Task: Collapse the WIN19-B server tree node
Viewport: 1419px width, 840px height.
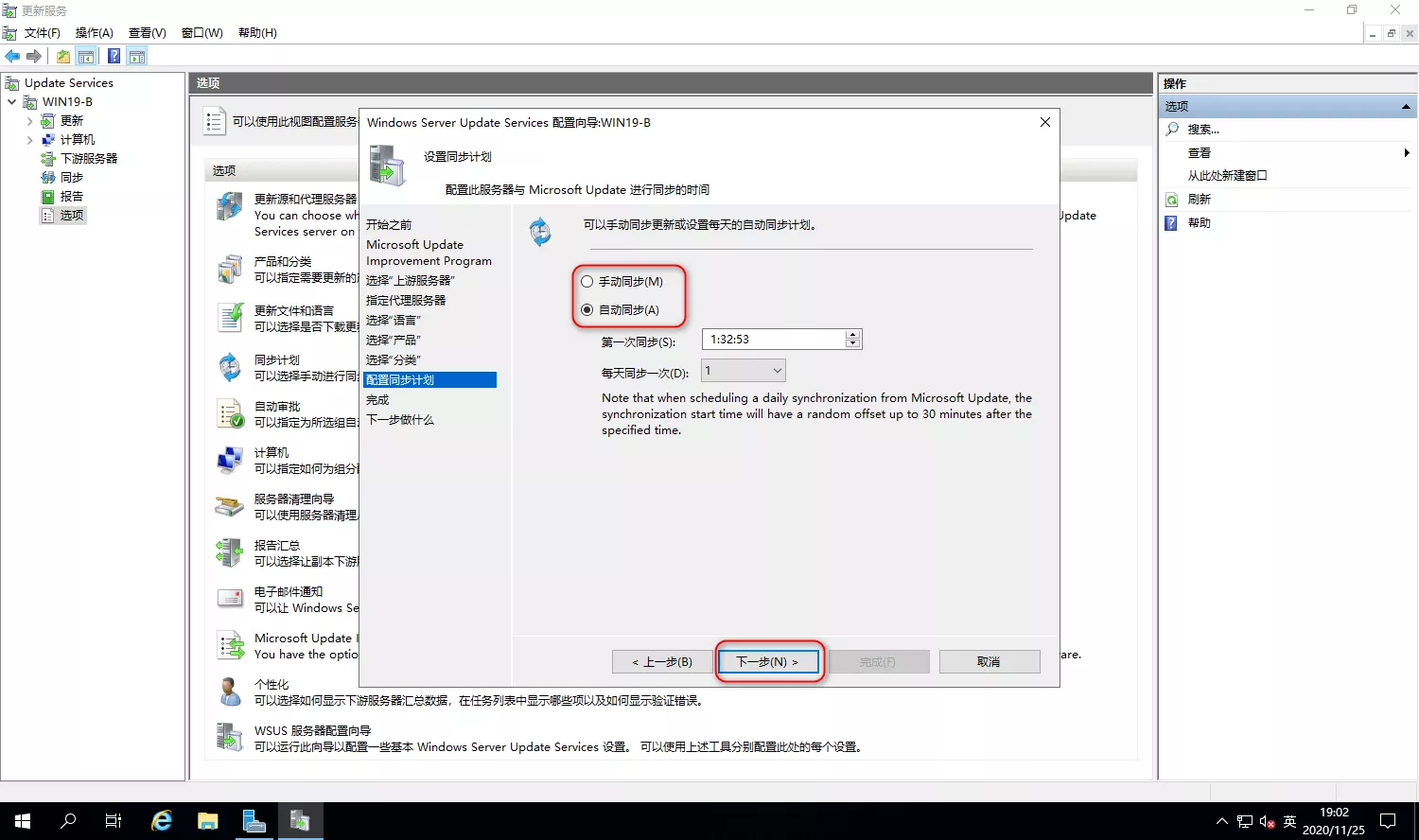Action: (12, 102)
